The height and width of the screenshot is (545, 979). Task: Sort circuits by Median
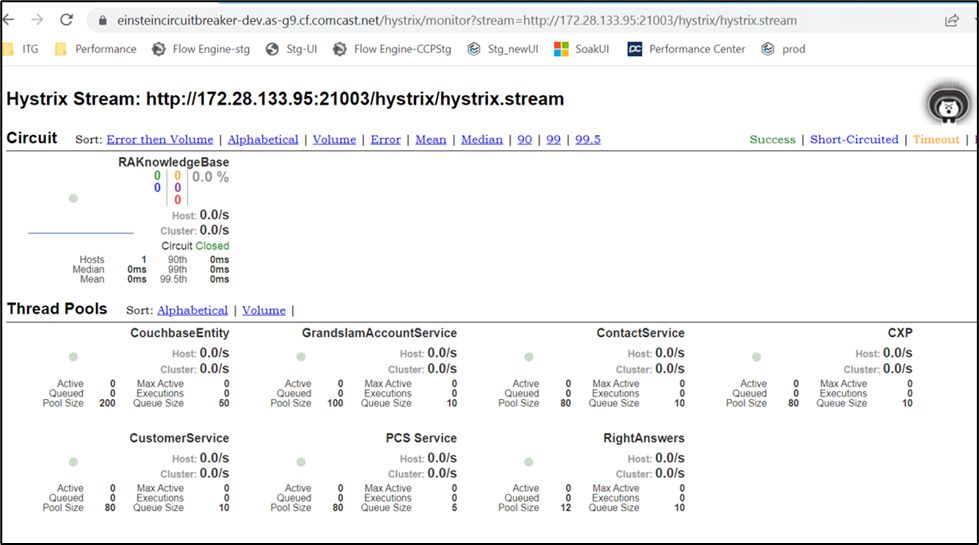click(481, 139)
